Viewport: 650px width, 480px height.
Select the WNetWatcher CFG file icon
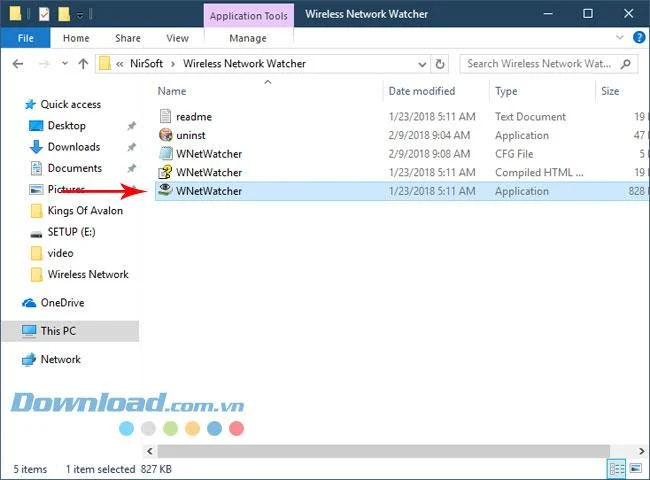pos(165,153)
